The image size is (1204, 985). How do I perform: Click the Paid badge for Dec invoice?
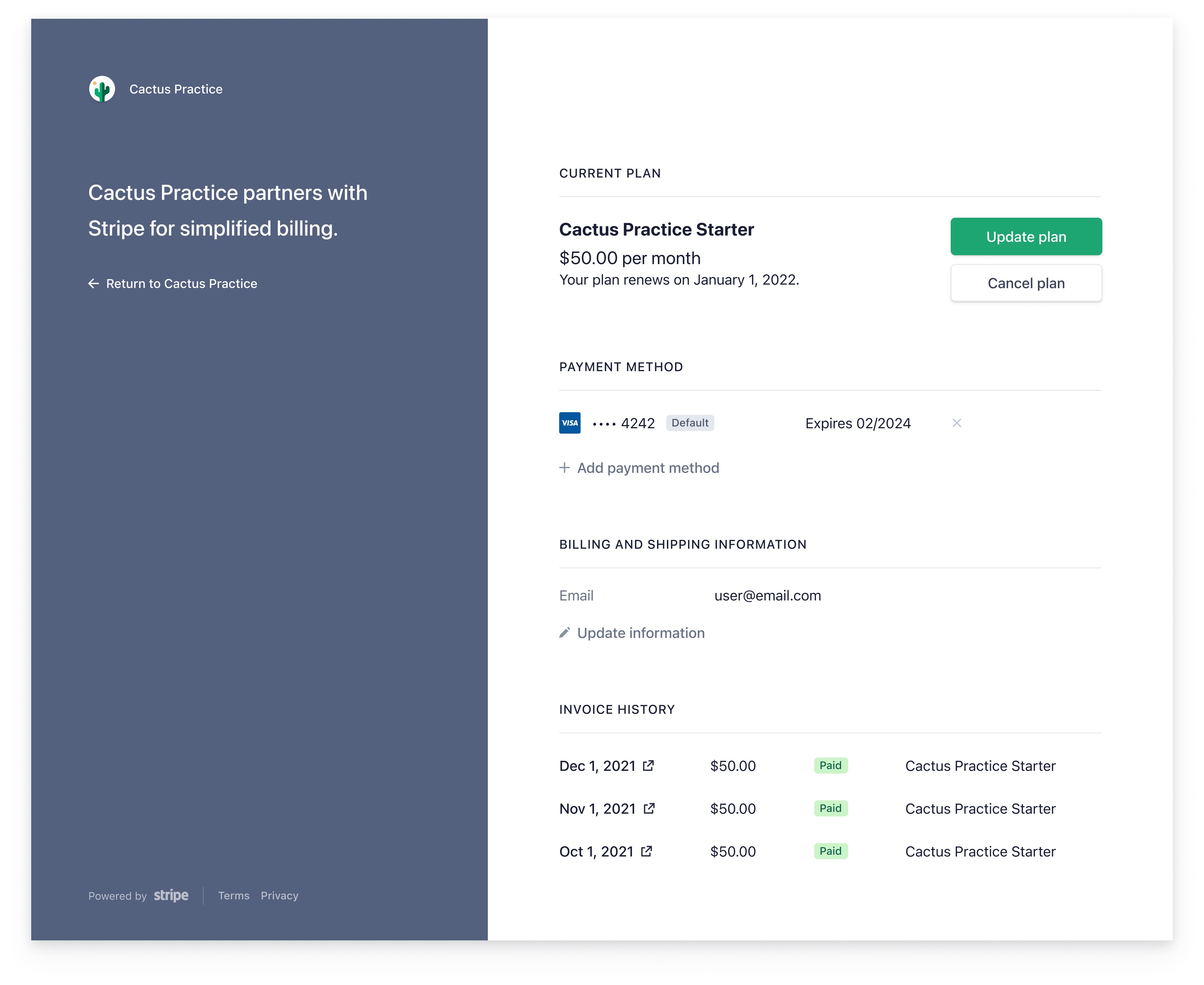point(830,766)
